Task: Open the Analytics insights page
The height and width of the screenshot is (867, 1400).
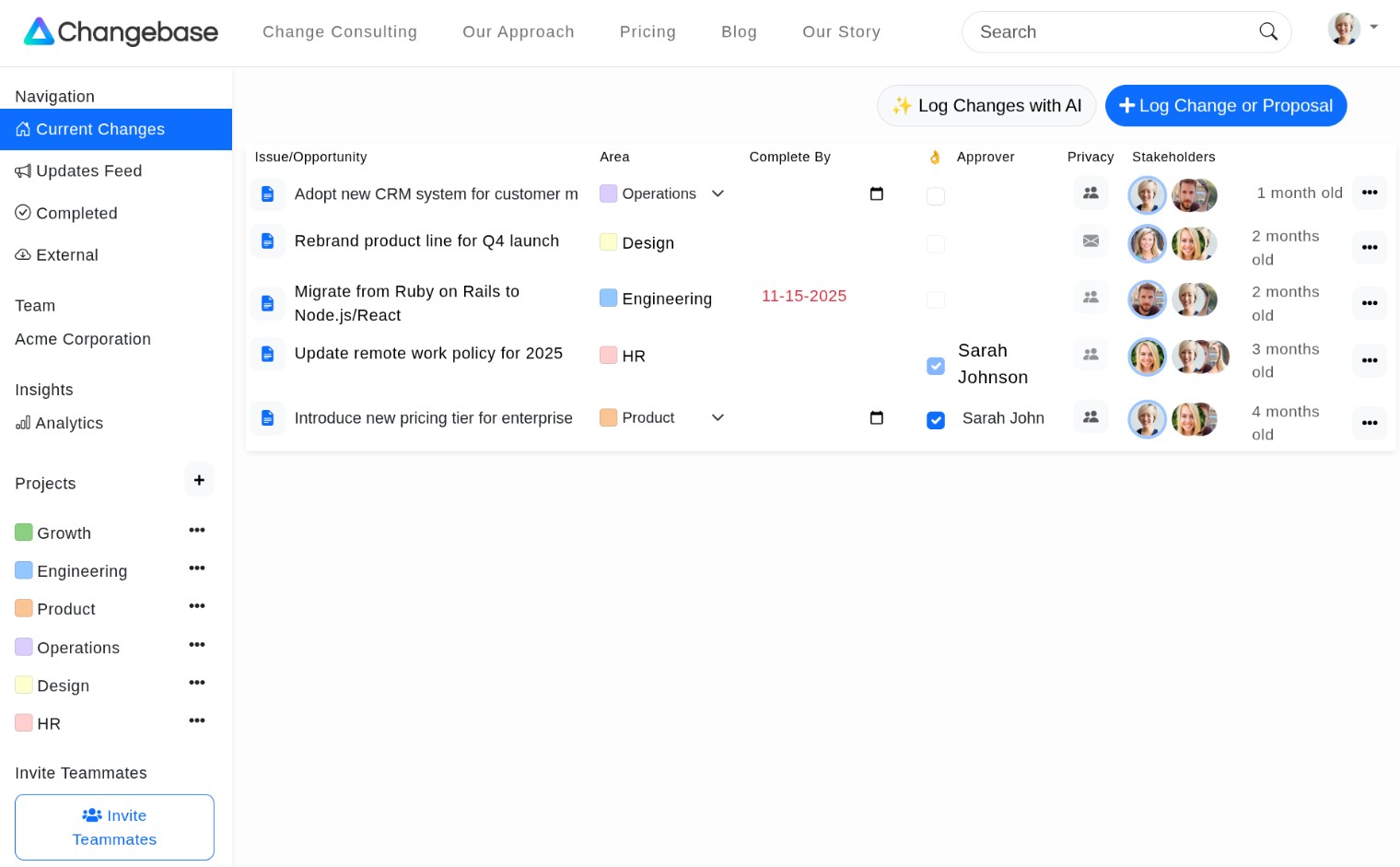Action: [69, 423]
